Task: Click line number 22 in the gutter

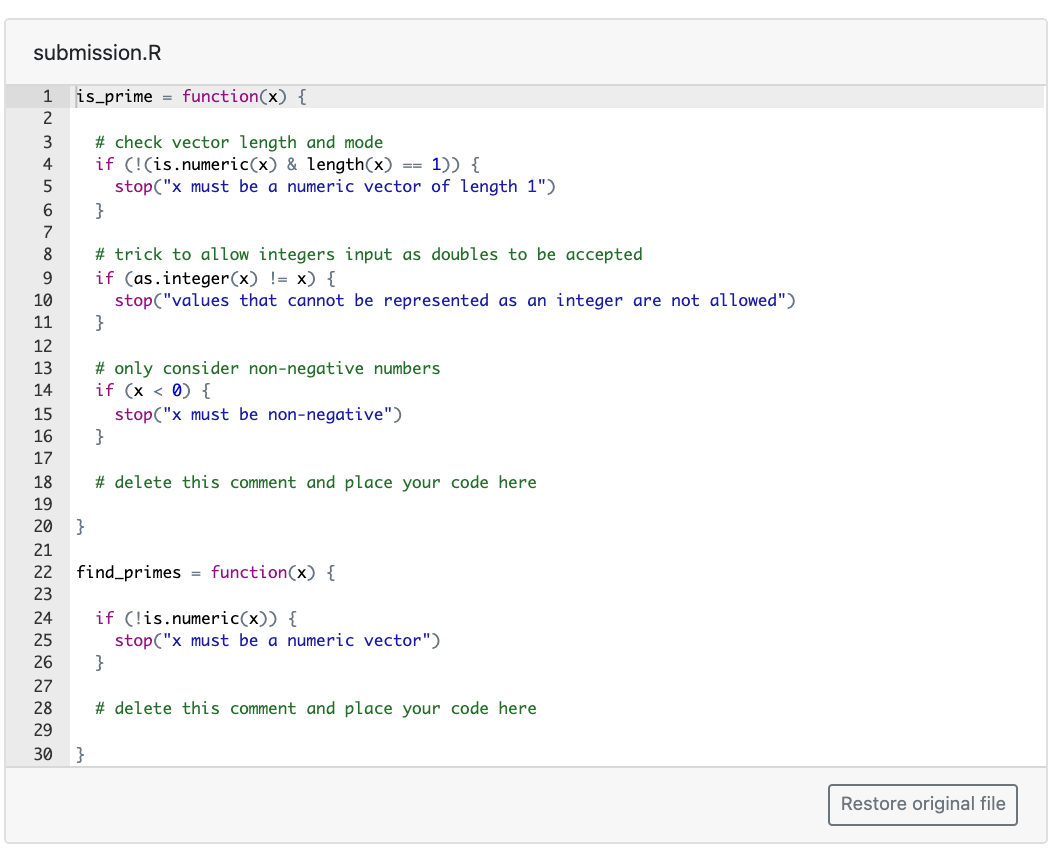Action: [x=42, y=572]
